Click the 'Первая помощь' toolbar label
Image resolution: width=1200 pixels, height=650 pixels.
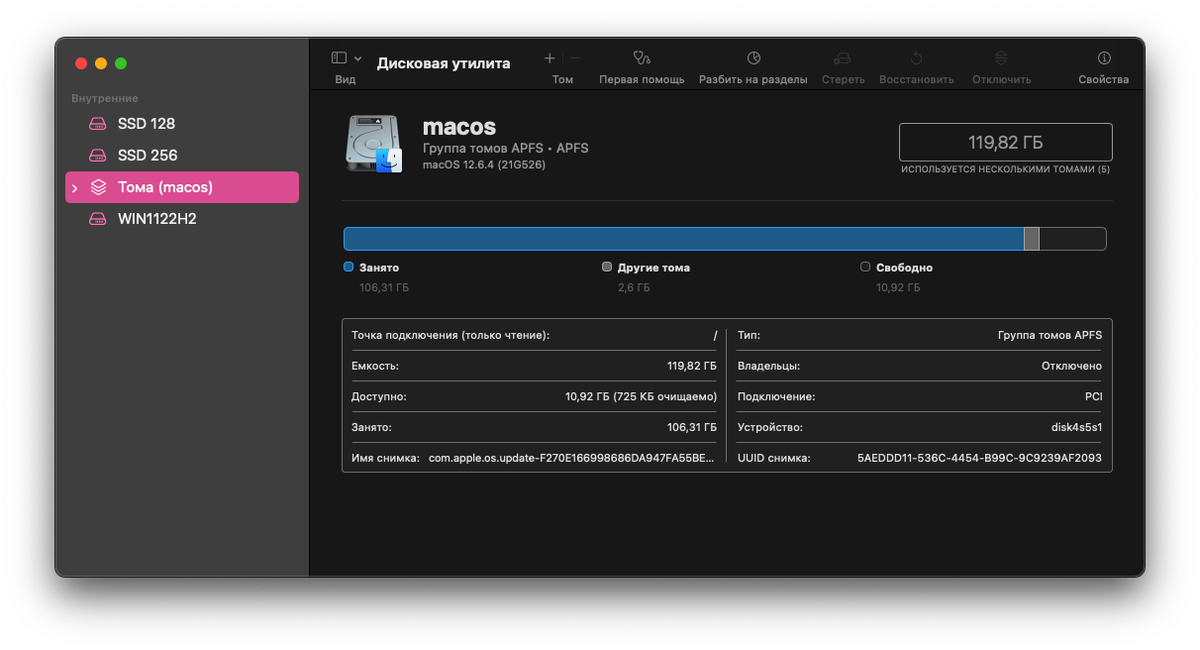[x=642, y=79]
